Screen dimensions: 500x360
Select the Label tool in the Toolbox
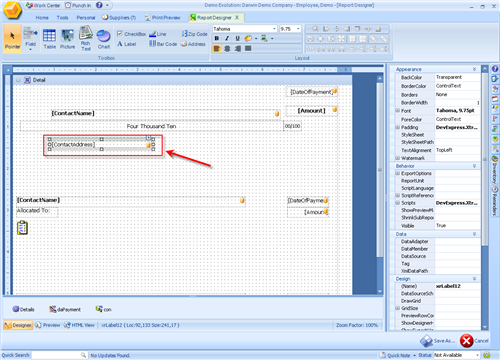pyautogui.click(x=127, y=44)
